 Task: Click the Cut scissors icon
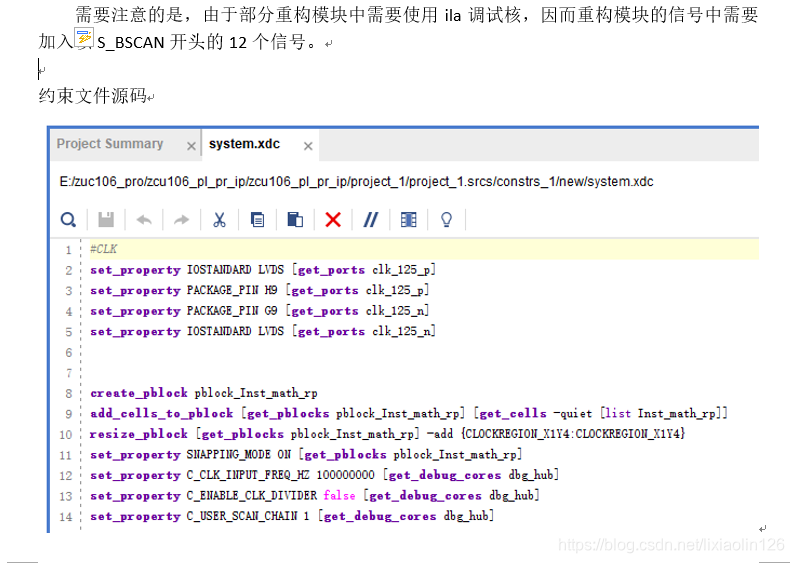coord(219,220)
